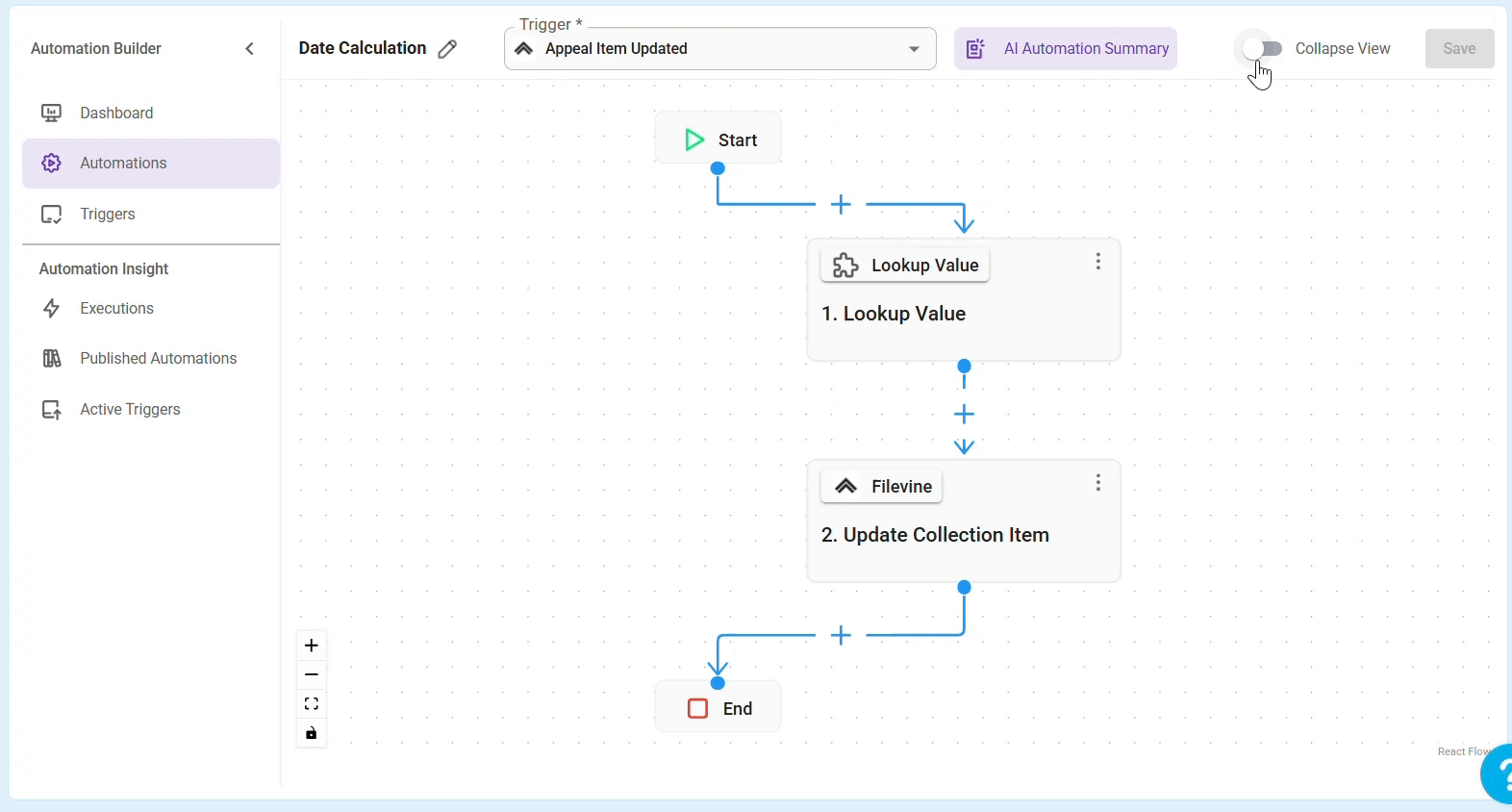The height and width of the screenshot is (812, 1512).
Task: Open the Filevine node options menu
Action: click(x=1098, y=483)
